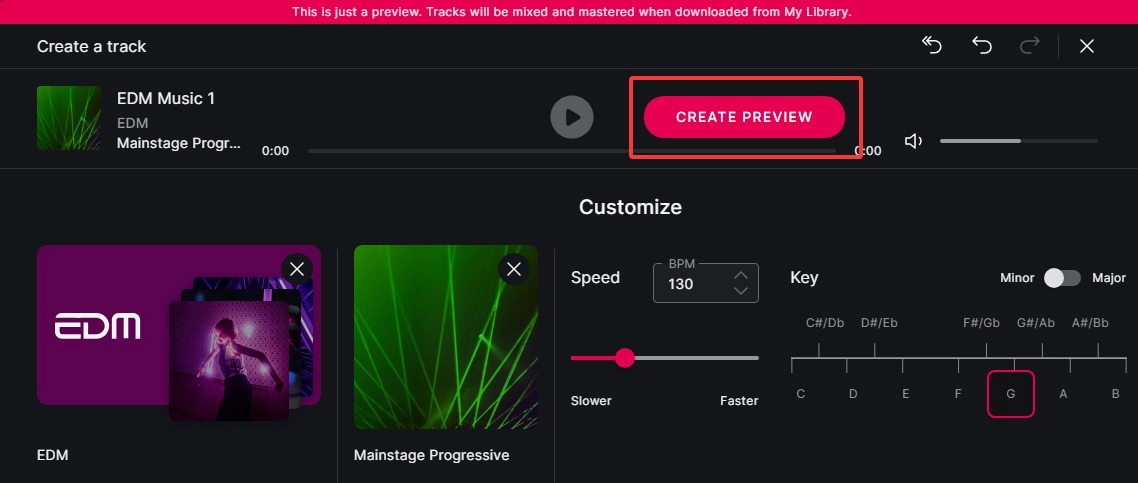Select the F#/Gb key
1138x483 pixels.
pyautogui.click(x=981, y=323)
